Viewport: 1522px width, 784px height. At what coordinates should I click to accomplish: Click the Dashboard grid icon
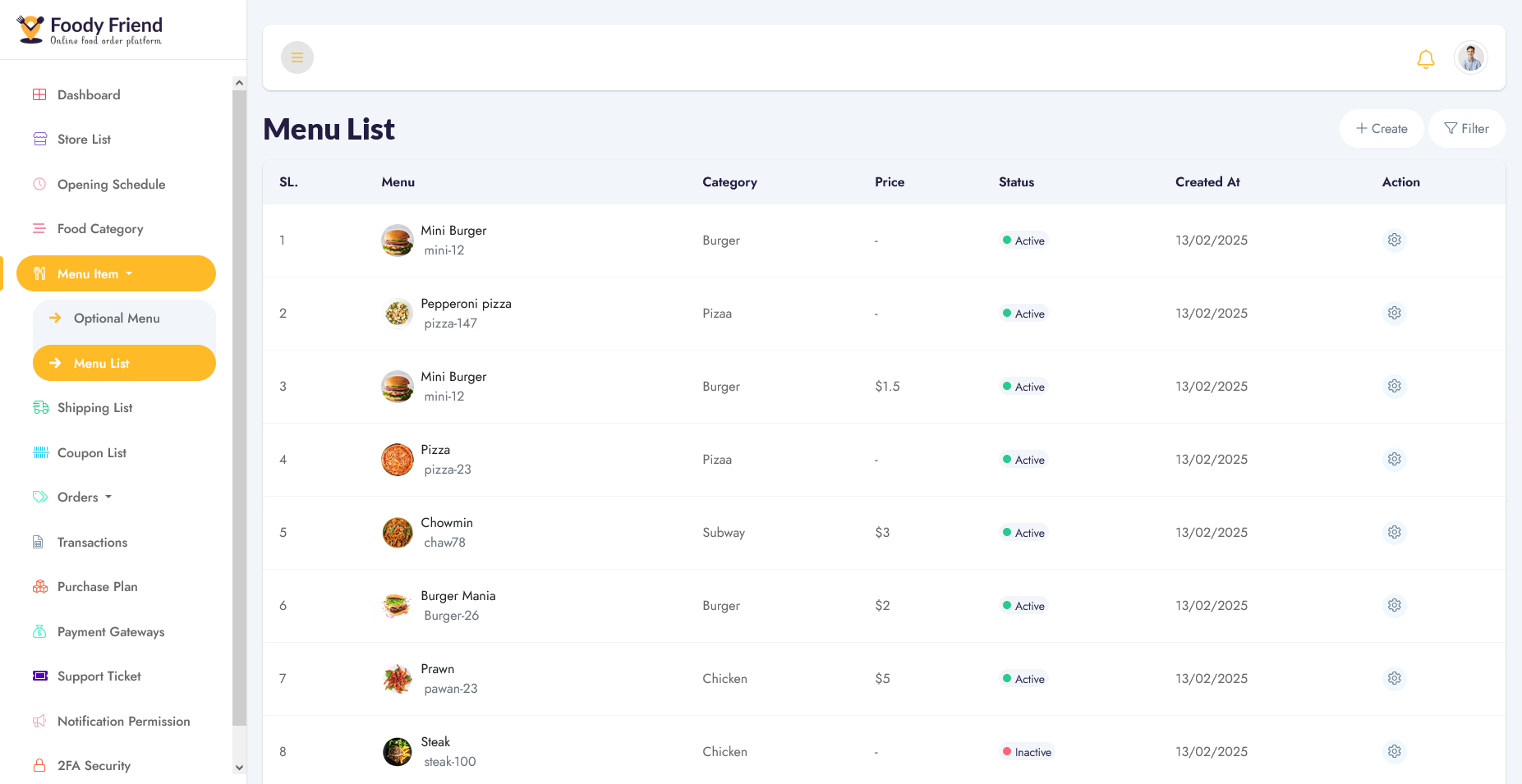39,94
